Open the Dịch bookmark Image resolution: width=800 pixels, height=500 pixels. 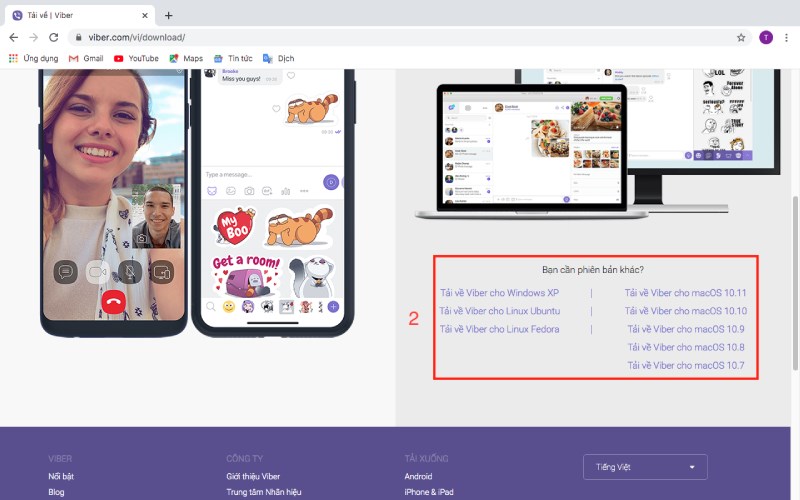279,58
